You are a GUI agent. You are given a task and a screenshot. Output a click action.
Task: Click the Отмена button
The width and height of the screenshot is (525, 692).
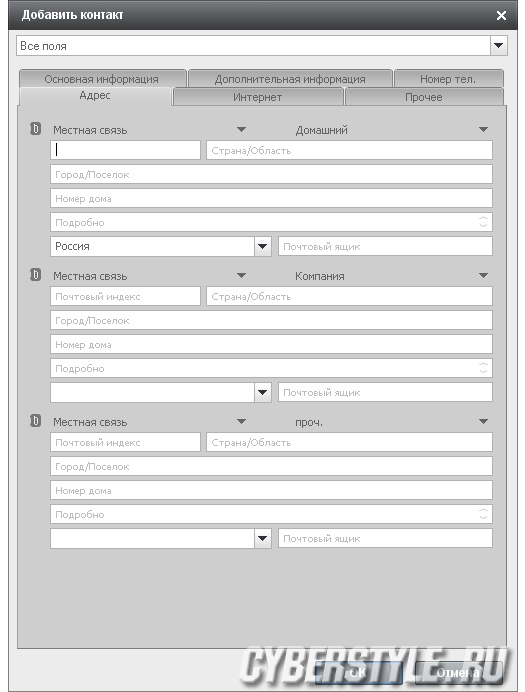[458, 673]
